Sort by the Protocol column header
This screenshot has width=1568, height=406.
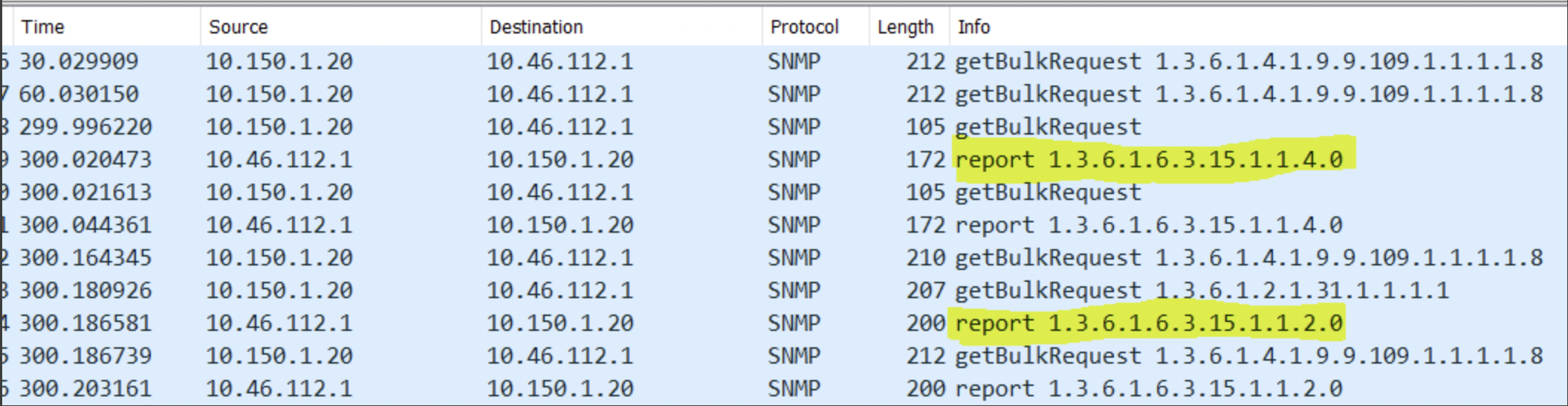pyautogui.click(x=804, y=28)
